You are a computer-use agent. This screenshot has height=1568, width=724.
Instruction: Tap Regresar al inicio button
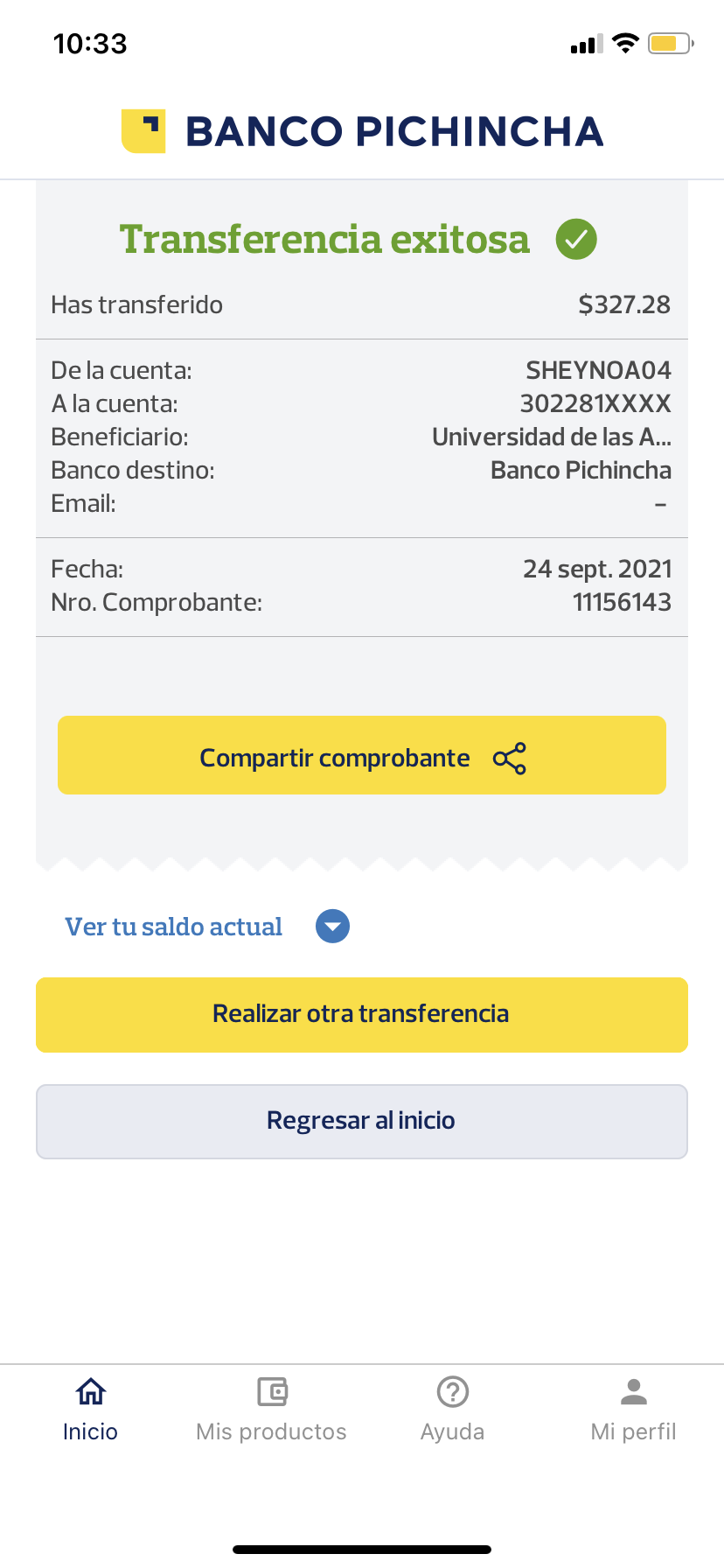coord(362,1122)
